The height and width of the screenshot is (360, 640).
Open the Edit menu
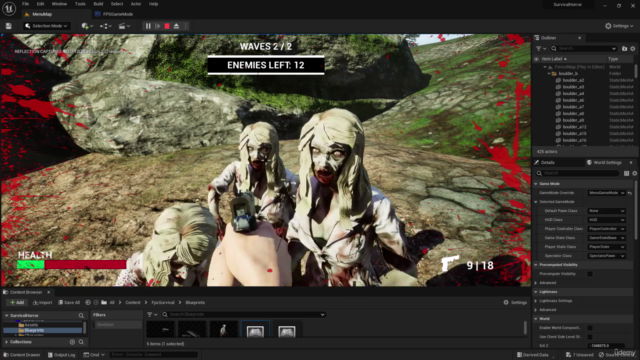[40, 4]
